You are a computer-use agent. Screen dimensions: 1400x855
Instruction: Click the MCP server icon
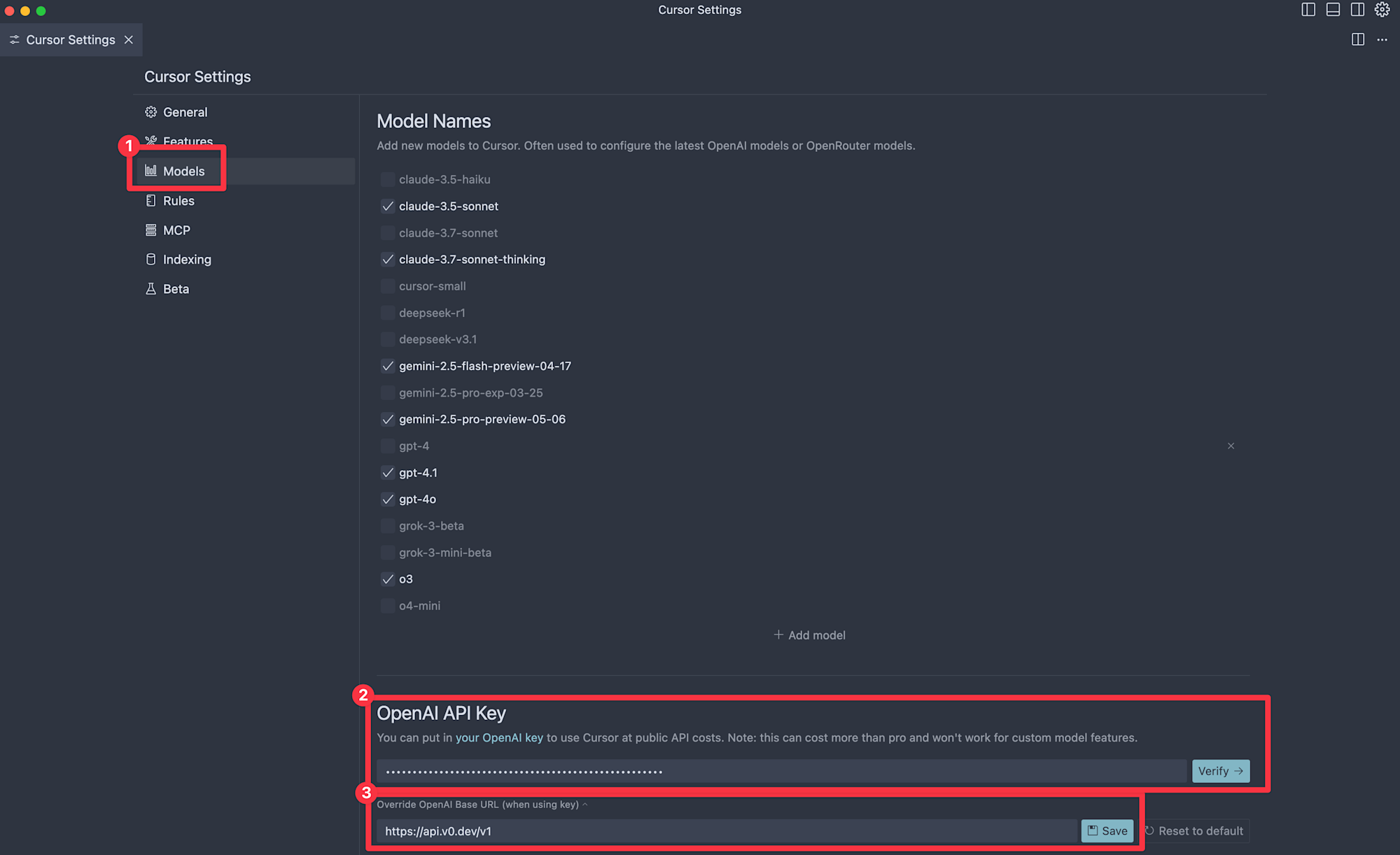pos(150,230)
